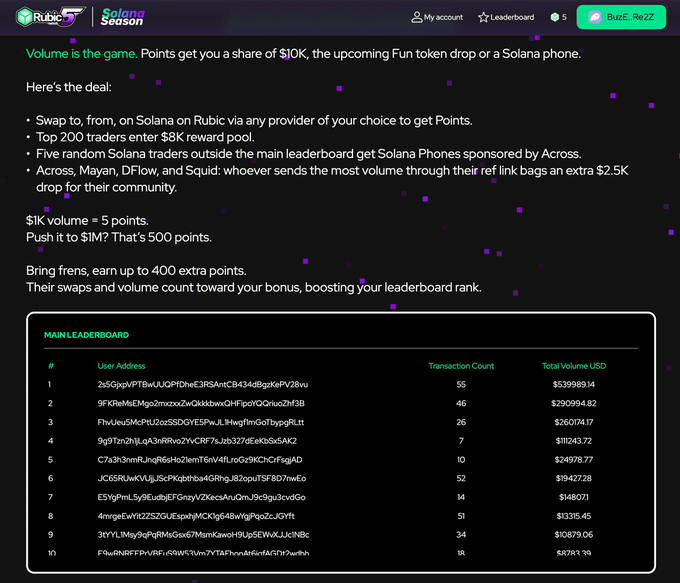Click the points gem icon

click(555, 17)
